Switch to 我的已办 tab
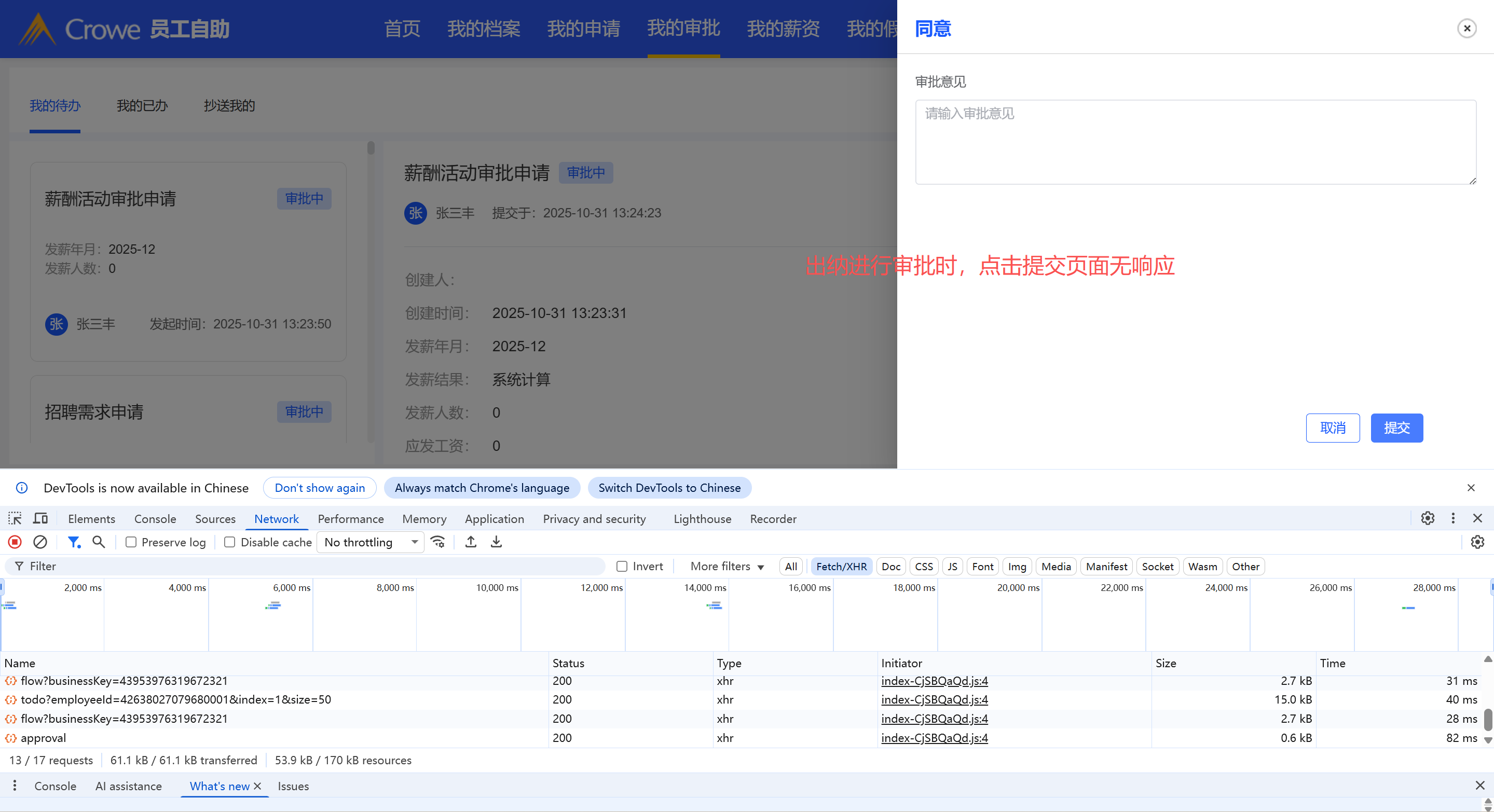1494x812 pixels. [x=142, y=105]
